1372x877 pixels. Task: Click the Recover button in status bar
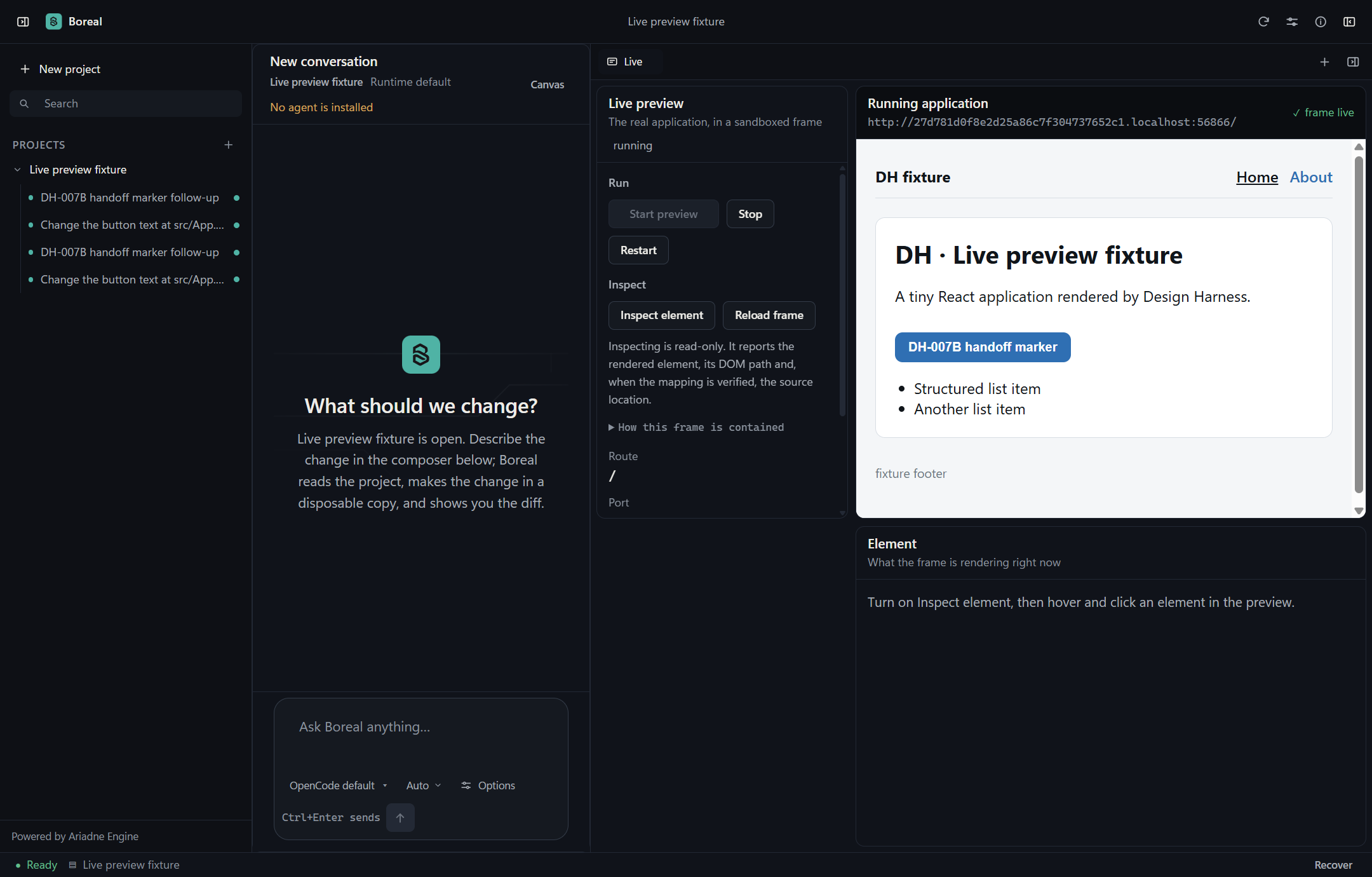(x=1333, y=865)
